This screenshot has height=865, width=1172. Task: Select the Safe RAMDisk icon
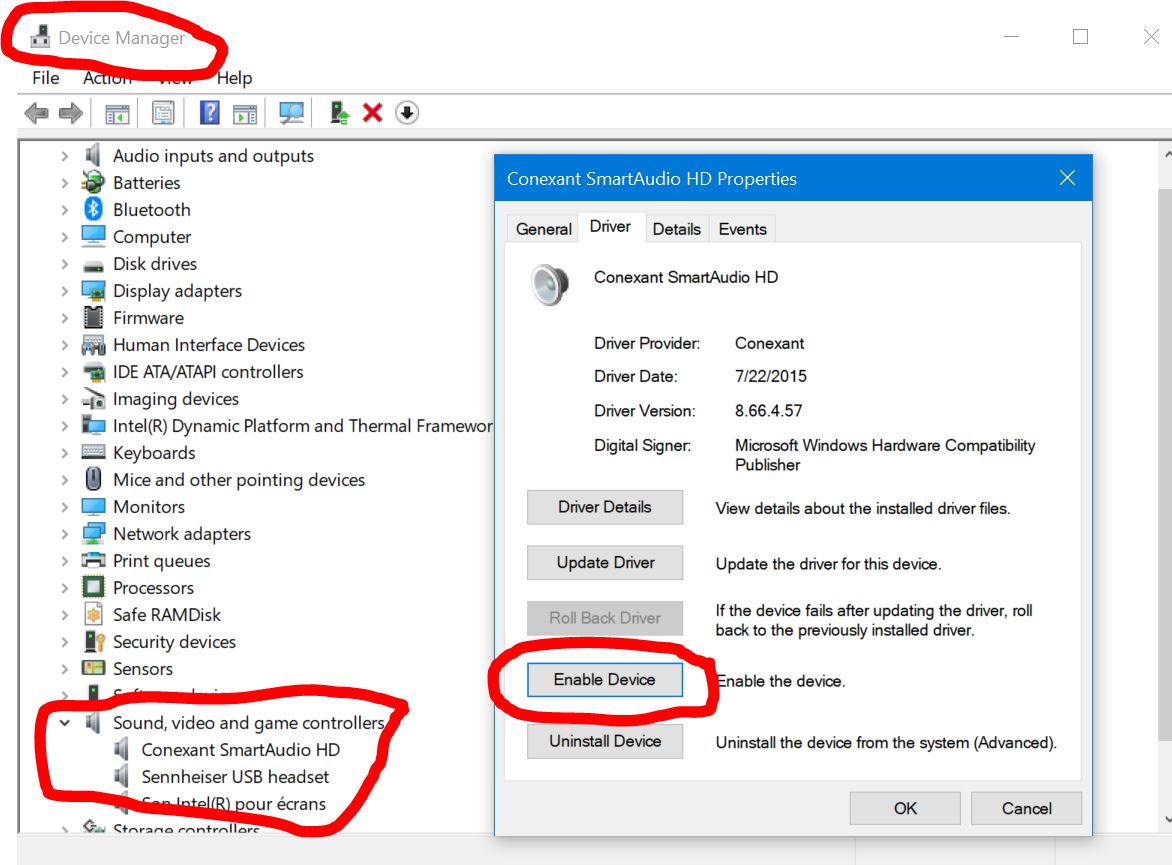click(x=93, y=615)
